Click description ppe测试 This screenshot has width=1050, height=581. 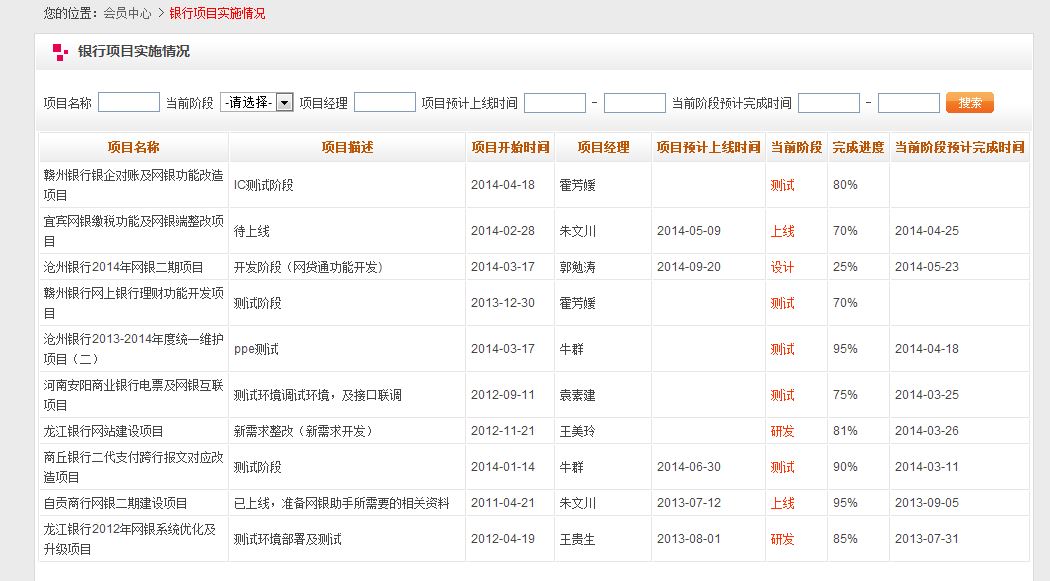[256, 349]
